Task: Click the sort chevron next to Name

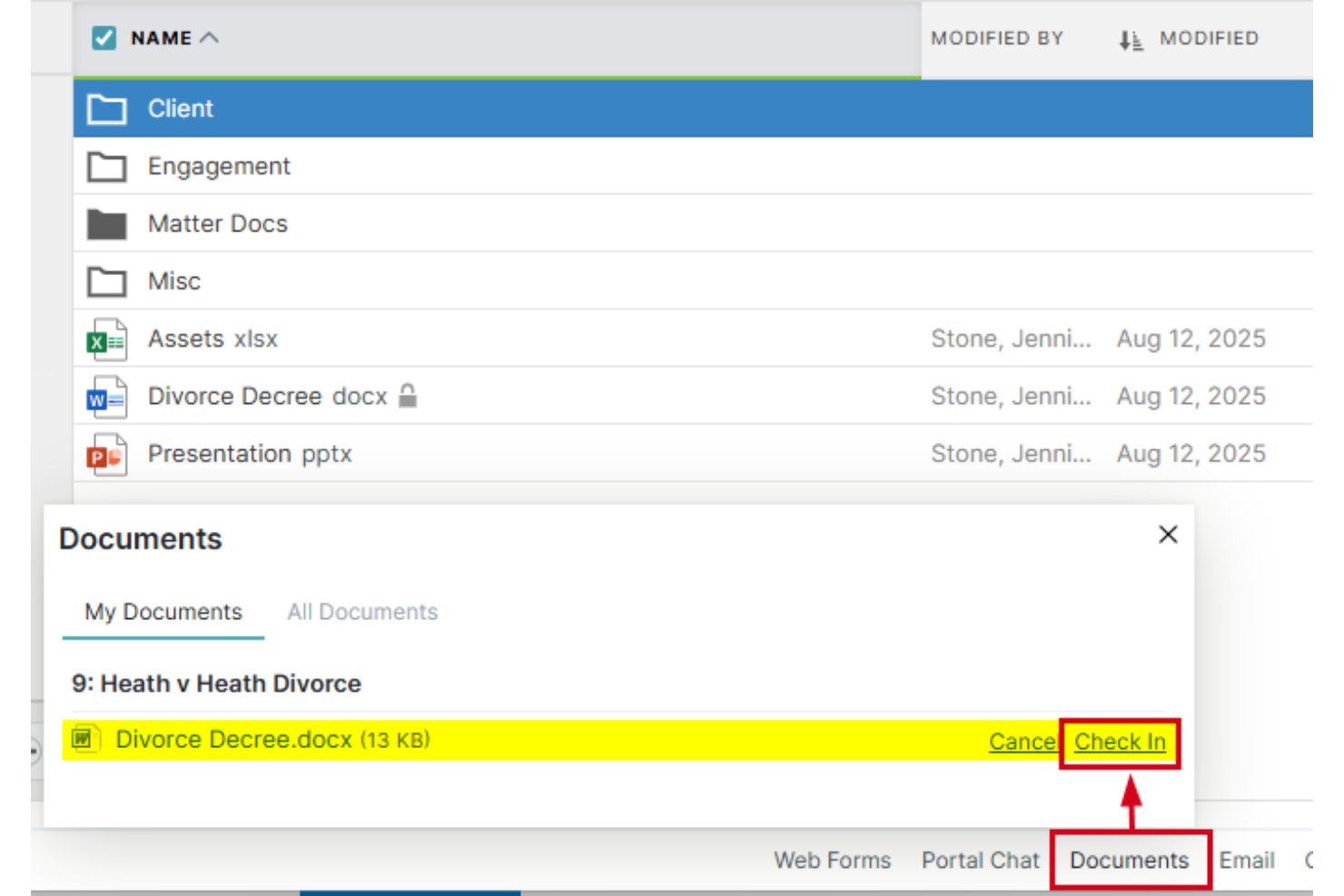Action: point(210,37)
